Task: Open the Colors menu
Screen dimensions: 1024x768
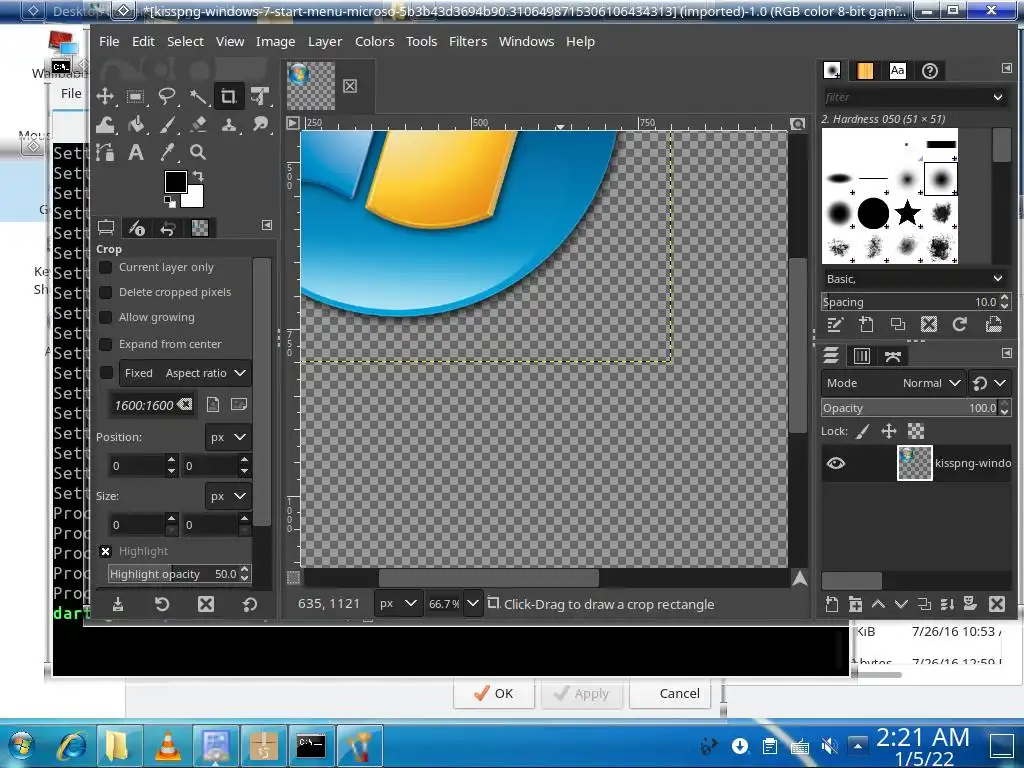Action: [374, 41]
